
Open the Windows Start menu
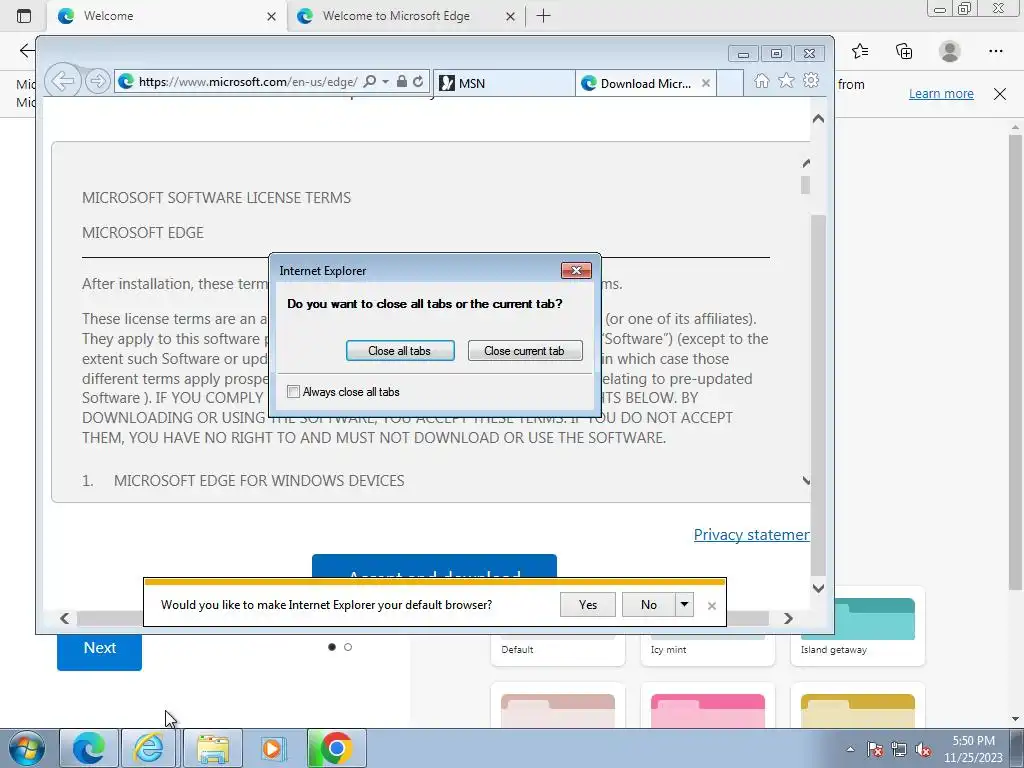click(27, 748)
